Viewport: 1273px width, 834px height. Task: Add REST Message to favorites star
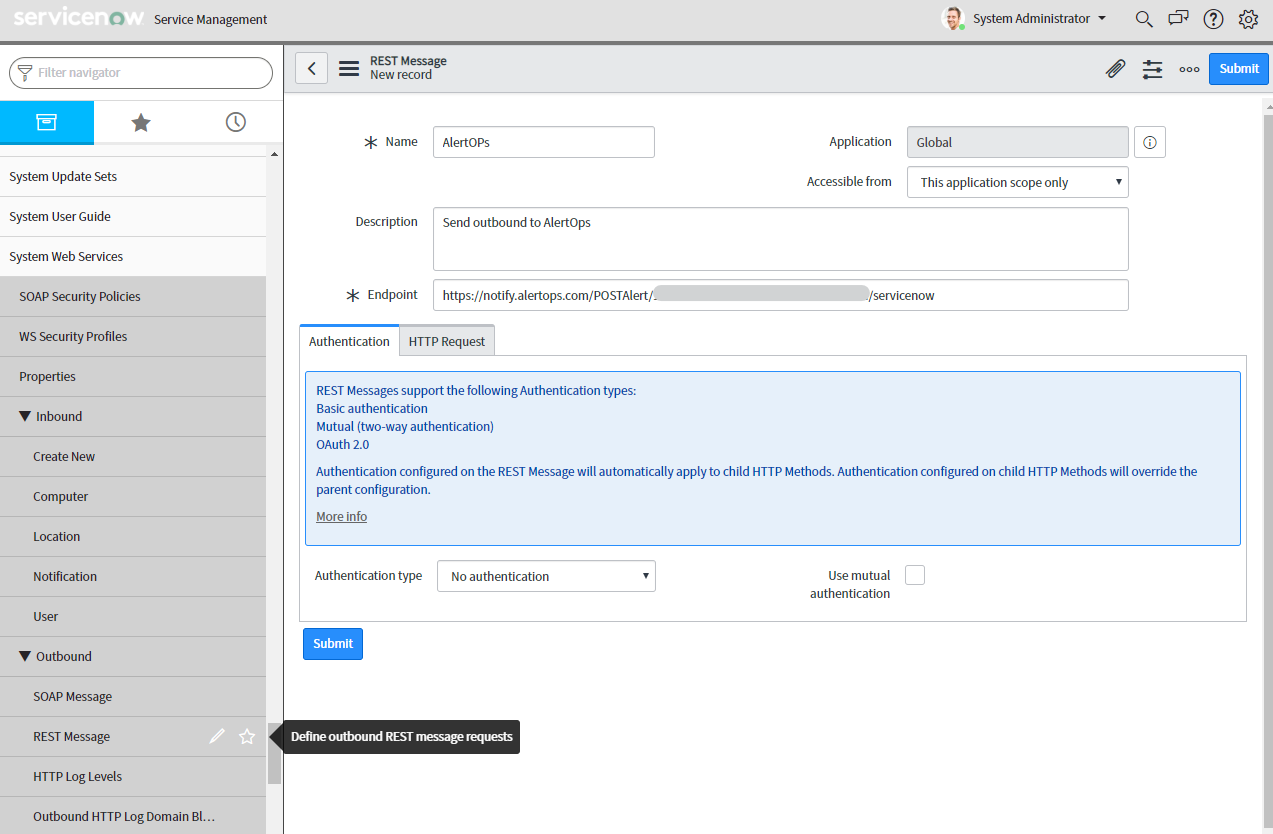(x=247, y=737)
